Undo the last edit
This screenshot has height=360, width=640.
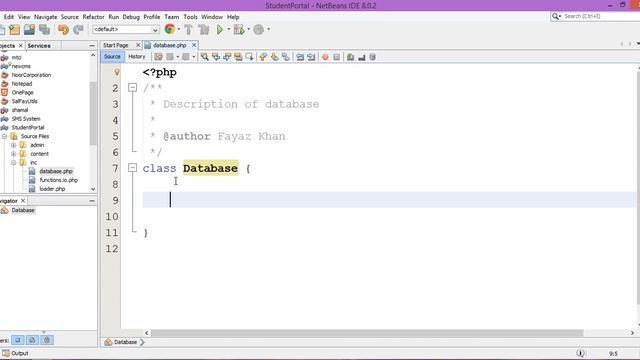[63, 29]
